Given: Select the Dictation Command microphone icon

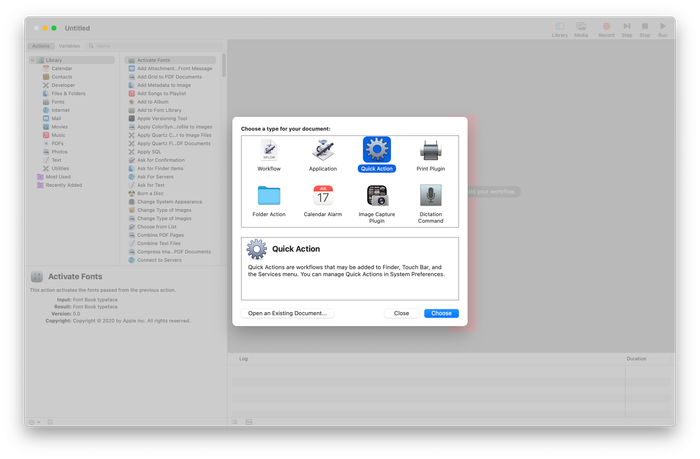Looking at the screenshot, I should (x=430, y=196).
